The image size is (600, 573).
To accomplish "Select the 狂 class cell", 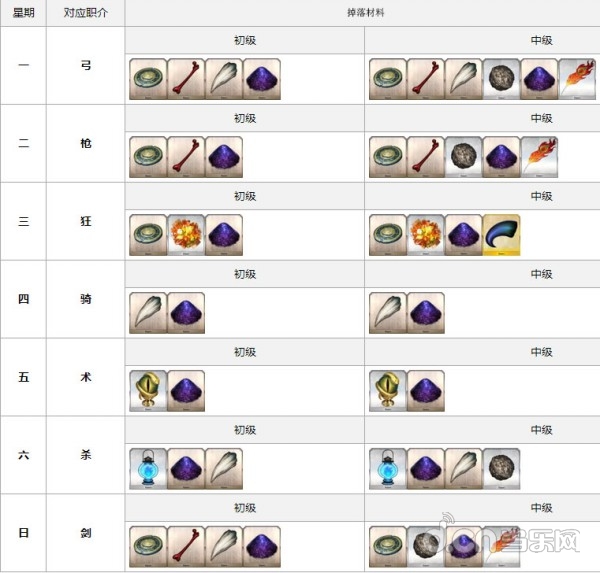I will click(x=85, y=221).
